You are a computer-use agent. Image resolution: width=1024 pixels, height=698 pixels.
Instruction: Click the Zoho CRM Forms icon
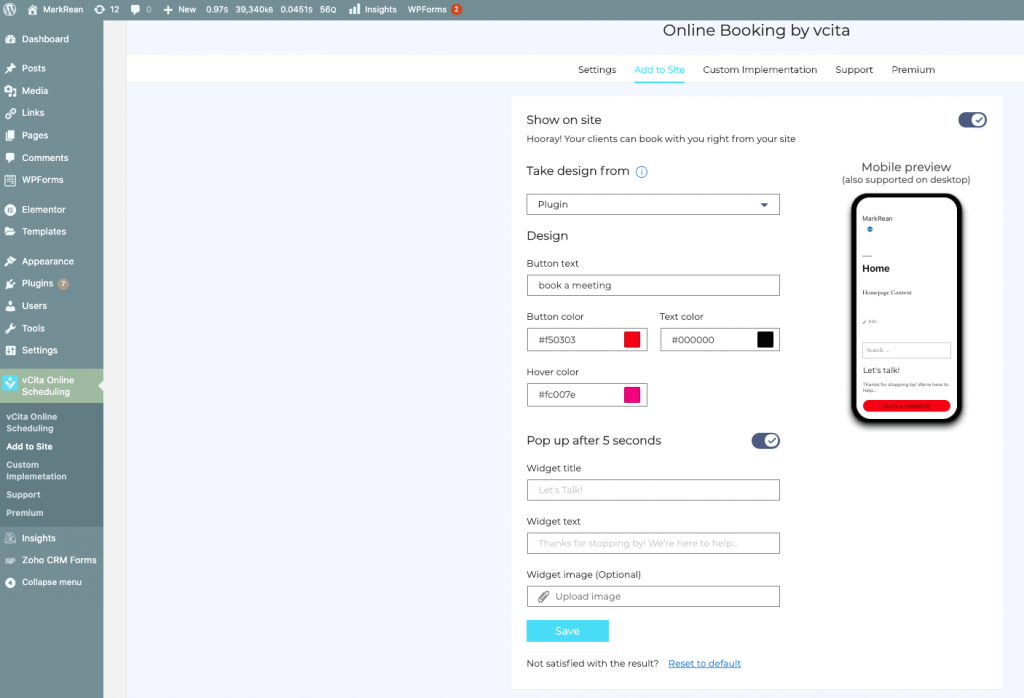pyautogui.click(x=10, y=561)
